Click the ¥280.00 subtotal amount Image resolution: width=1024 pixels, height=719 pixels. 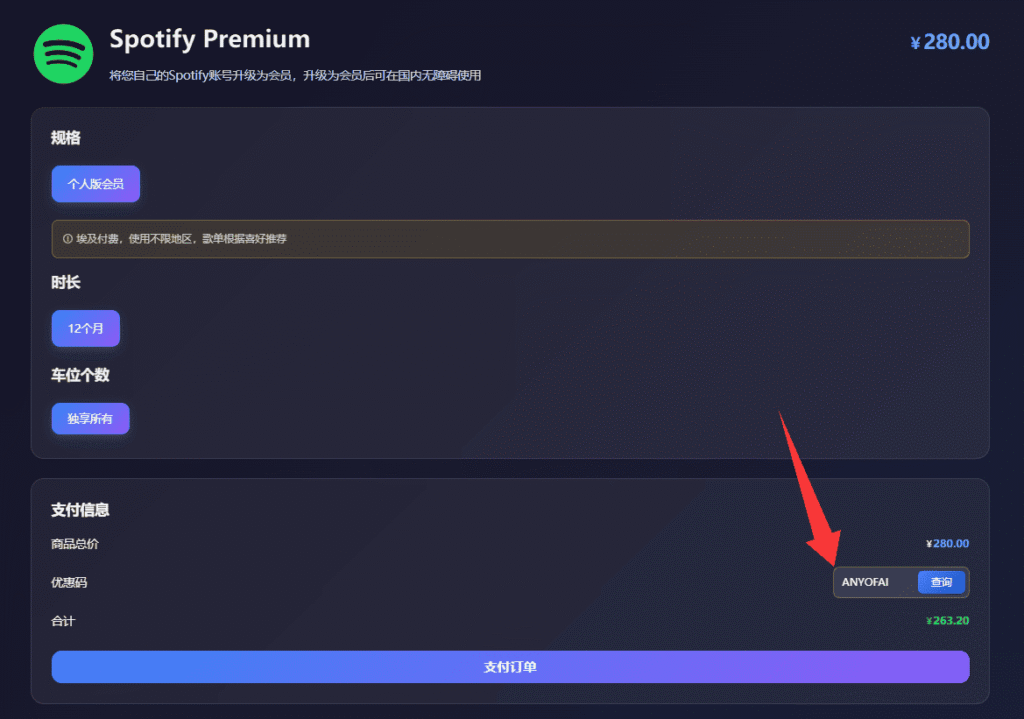(946, 543)
